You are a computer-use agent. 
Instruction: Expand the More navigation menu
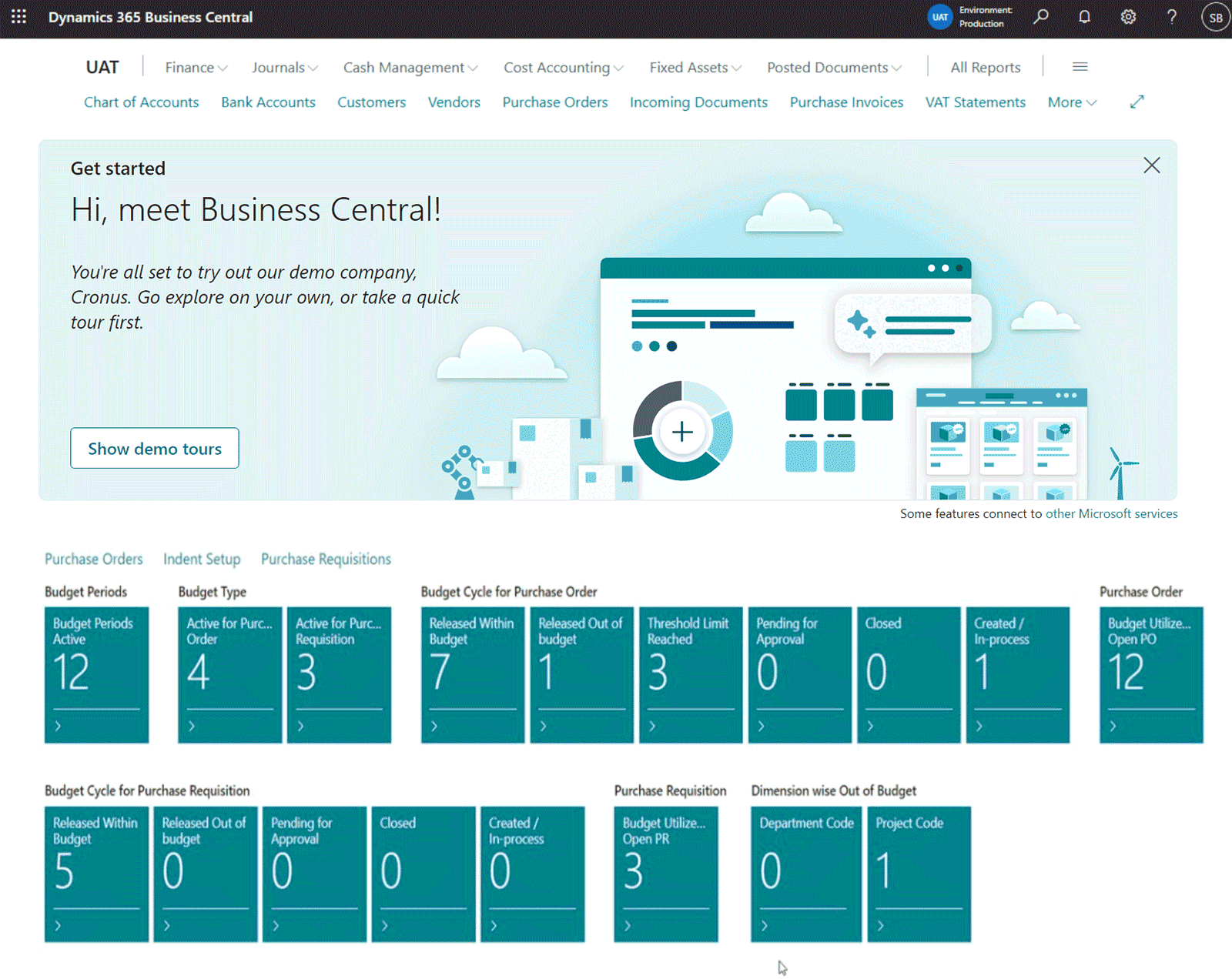(1071, 102)
